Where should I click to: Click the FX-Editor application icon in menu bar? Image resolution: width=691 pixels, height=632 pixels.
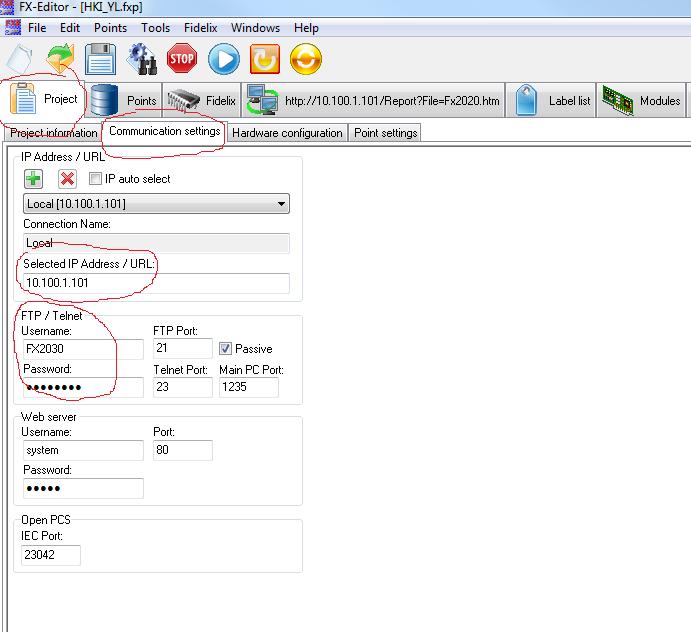(12, 27)
